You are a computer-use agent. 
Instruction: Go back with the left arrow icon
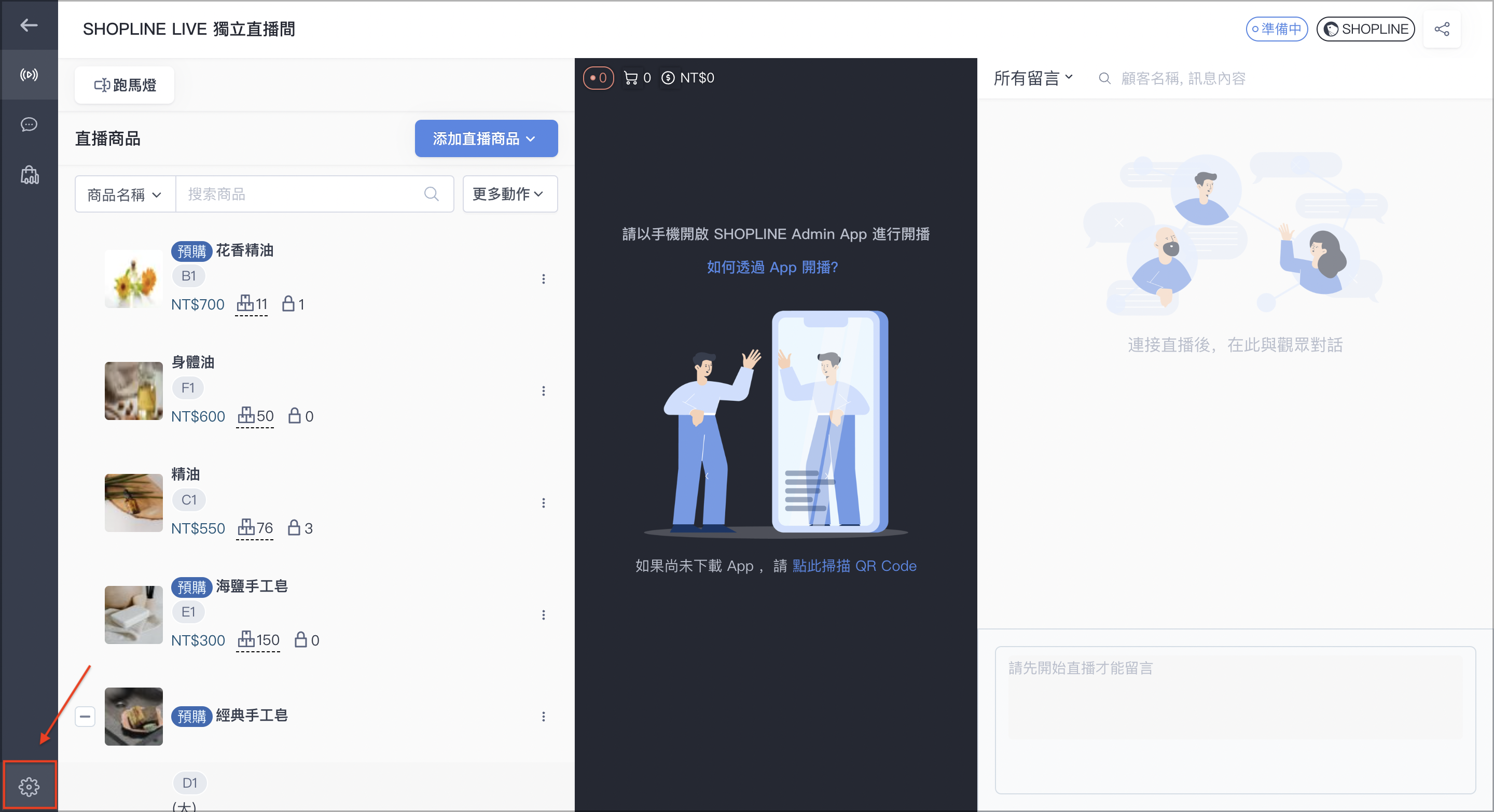pyautogui.click(x=29, y=25)
